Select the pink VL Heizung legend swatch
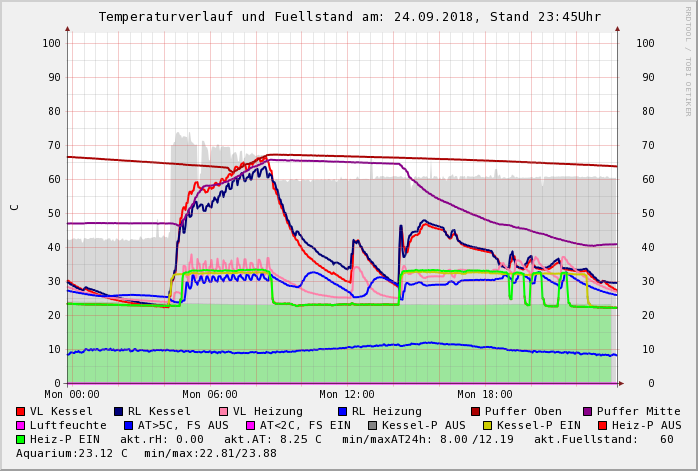 click(224, 411)
